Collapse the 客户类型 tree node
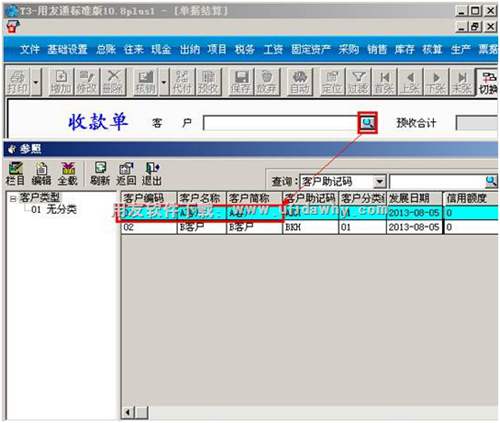The height and width of the screenshot is (423, 500). click(x=13, y=199)
